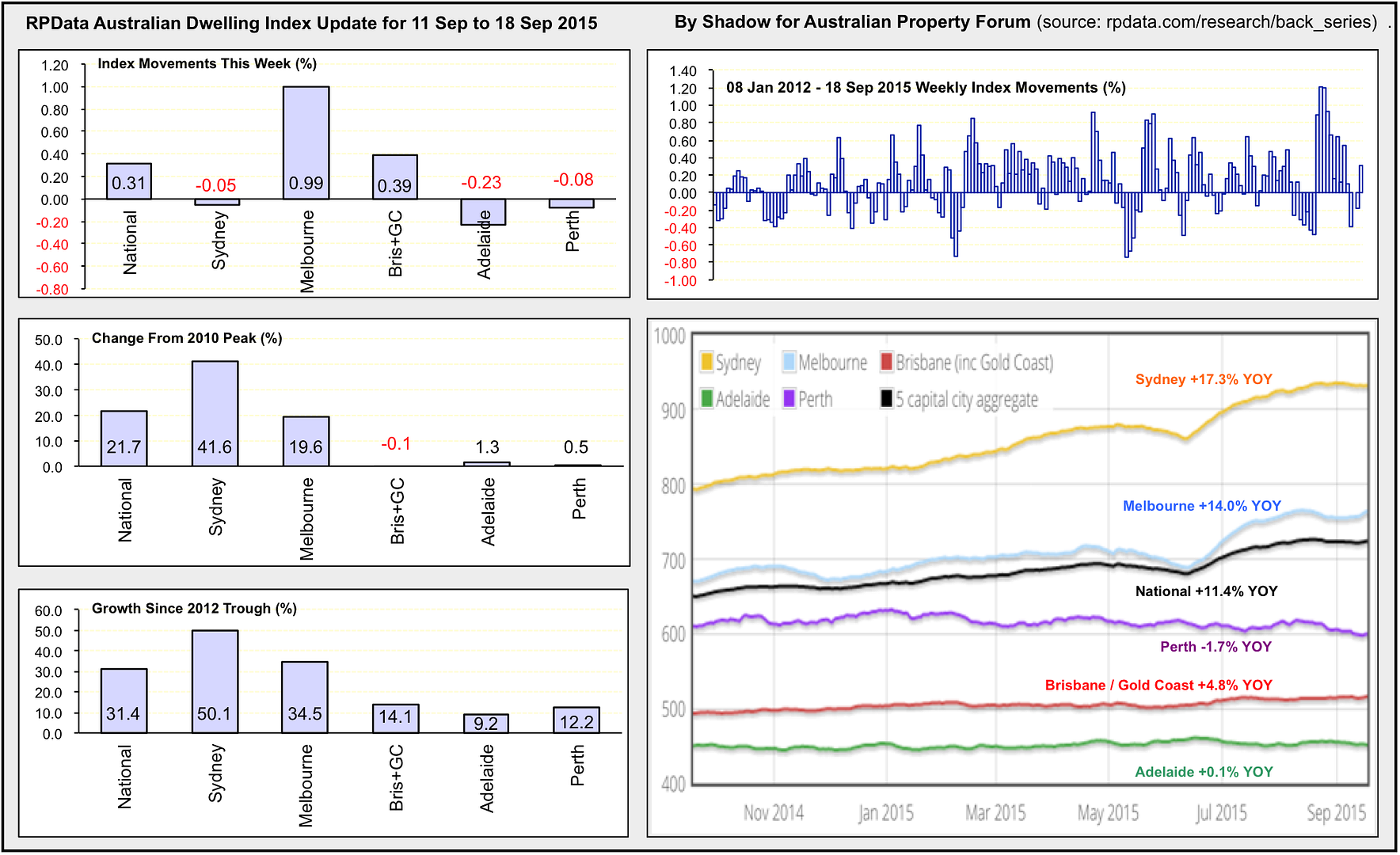Select the National 0.31 weekly movement bar

[x=129, y=181]
